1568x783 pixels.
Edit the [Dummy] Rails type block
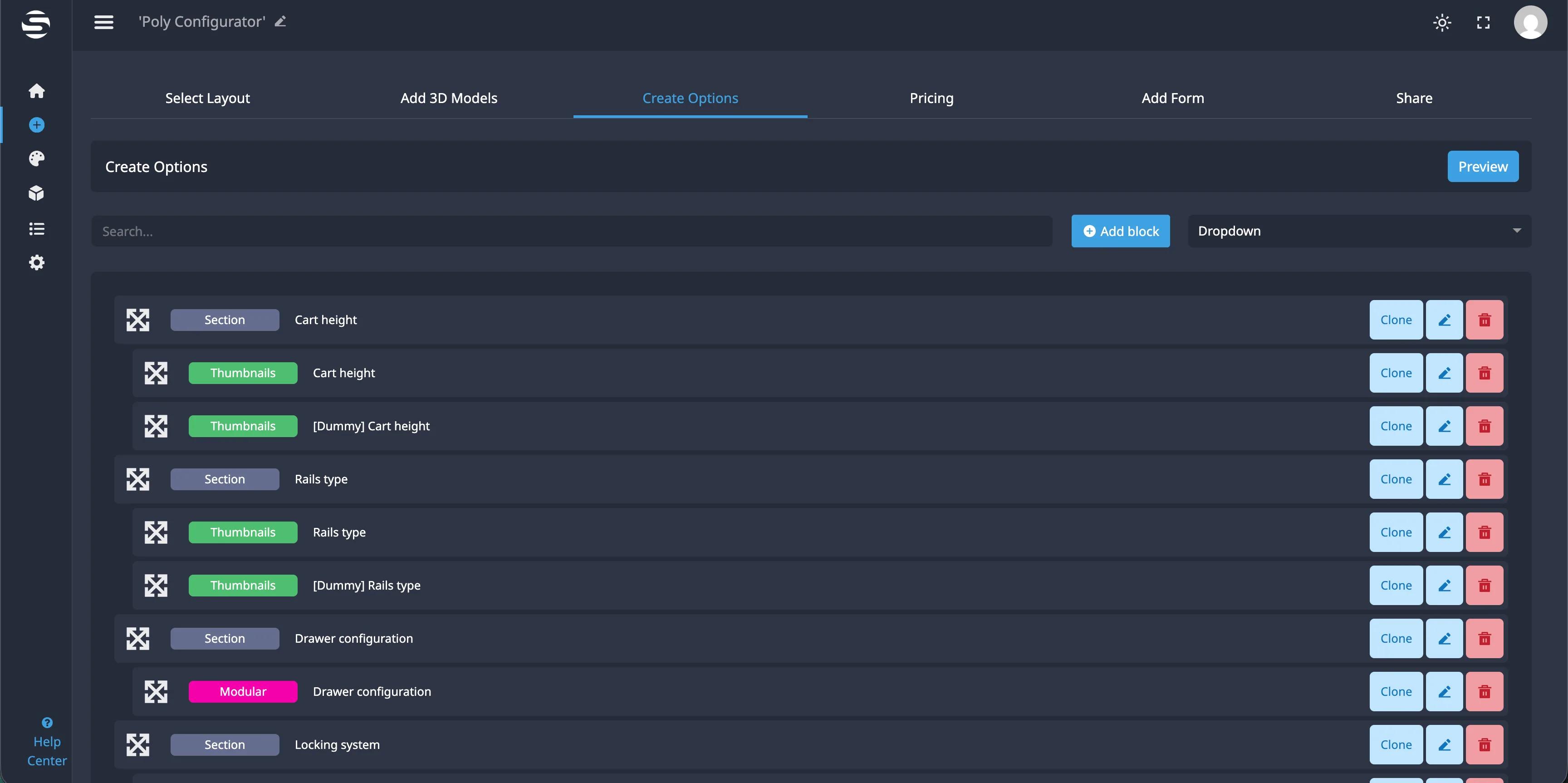[1444, 585]
